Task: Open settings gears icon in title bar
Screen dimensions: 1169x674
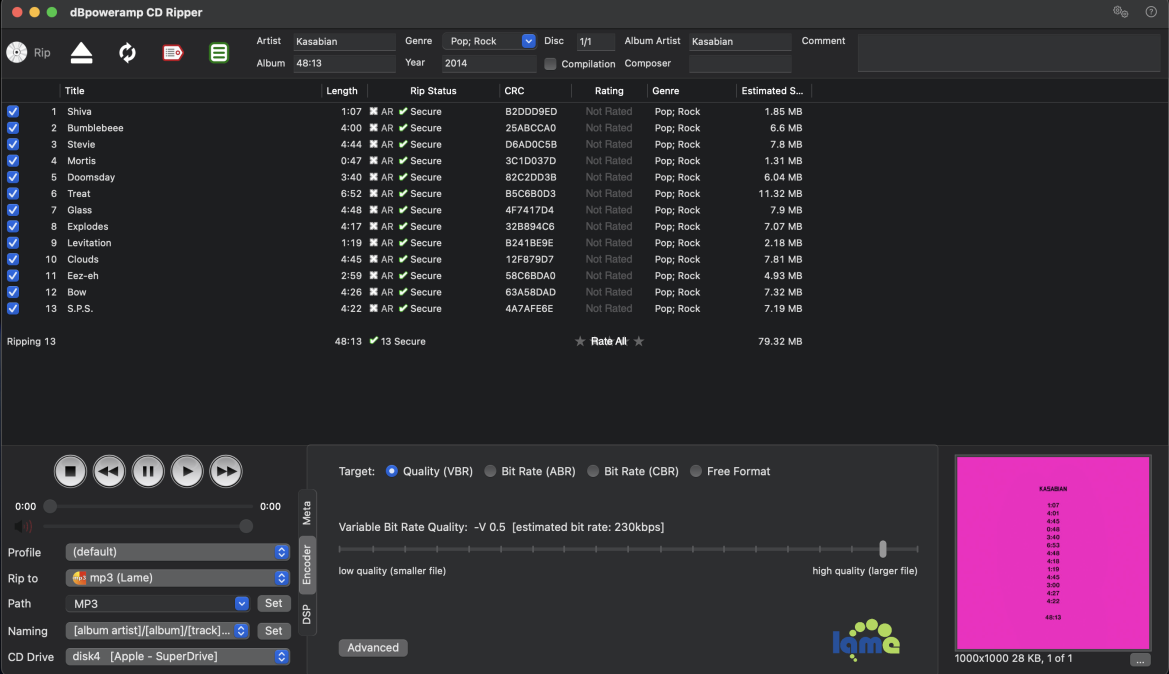Action: [1120, 12]
